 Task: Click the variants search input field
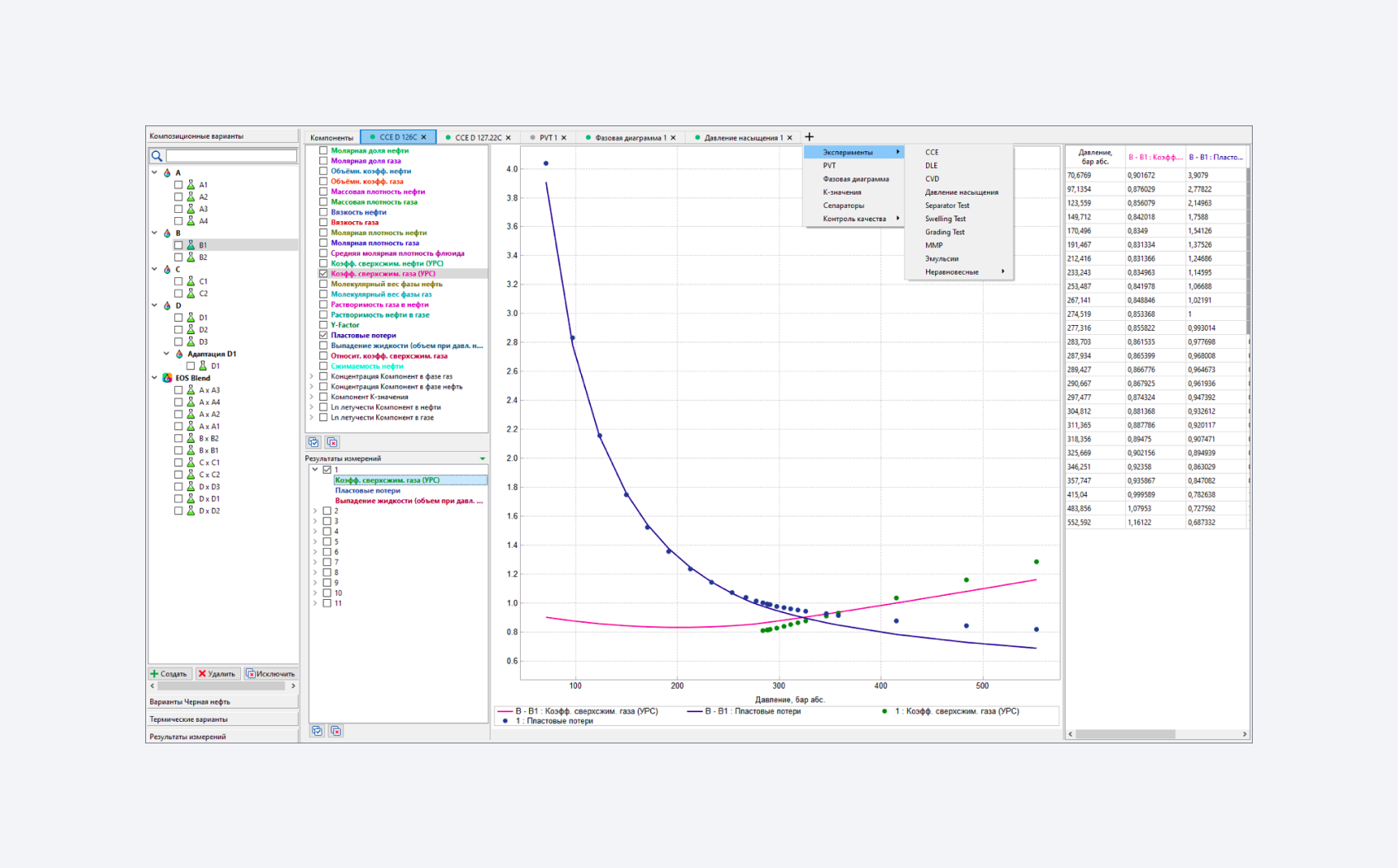pos(231,155)
